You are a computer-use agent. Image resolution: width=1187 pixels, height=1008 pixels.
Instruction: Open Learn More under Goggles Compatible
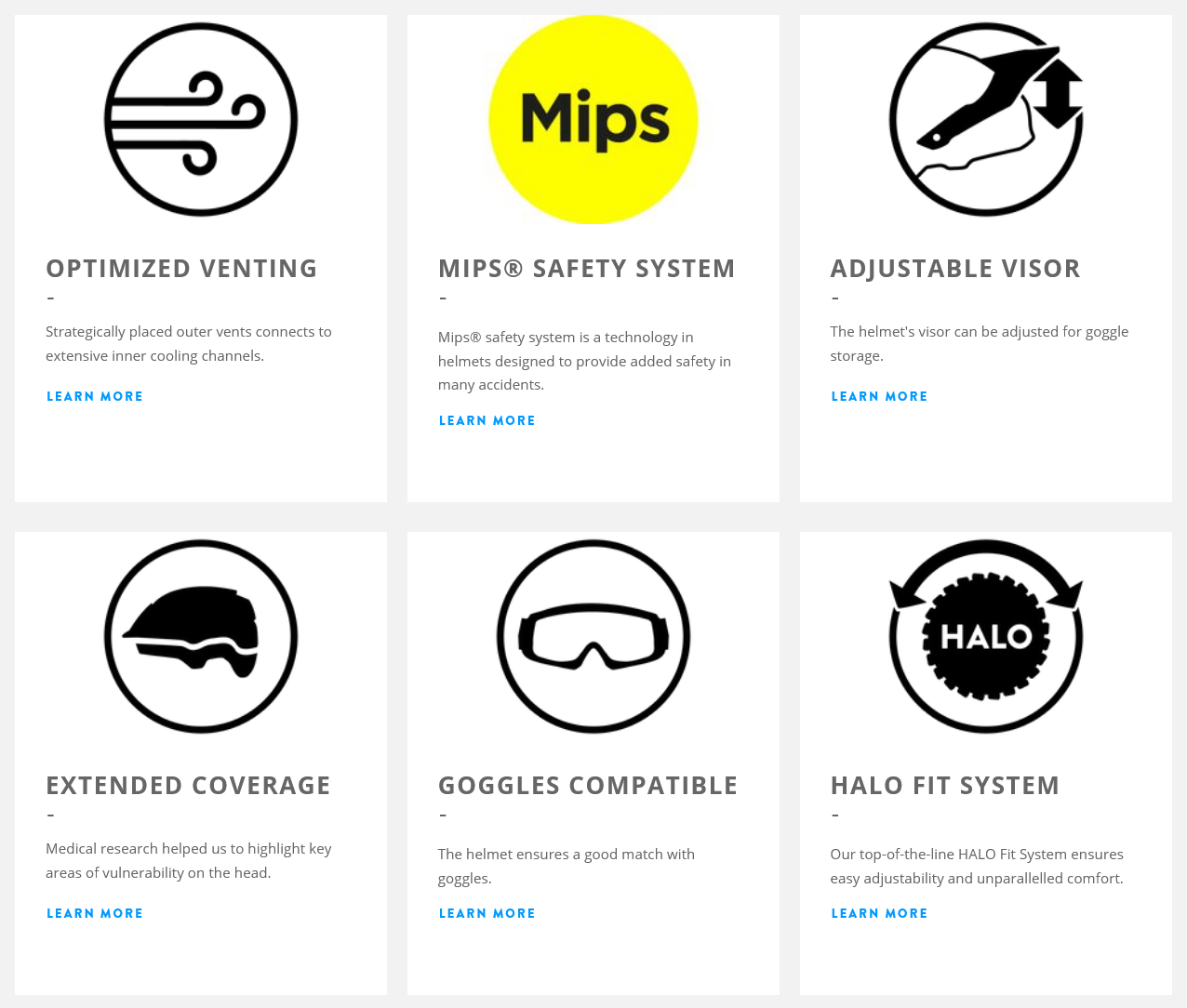point(487,913)
